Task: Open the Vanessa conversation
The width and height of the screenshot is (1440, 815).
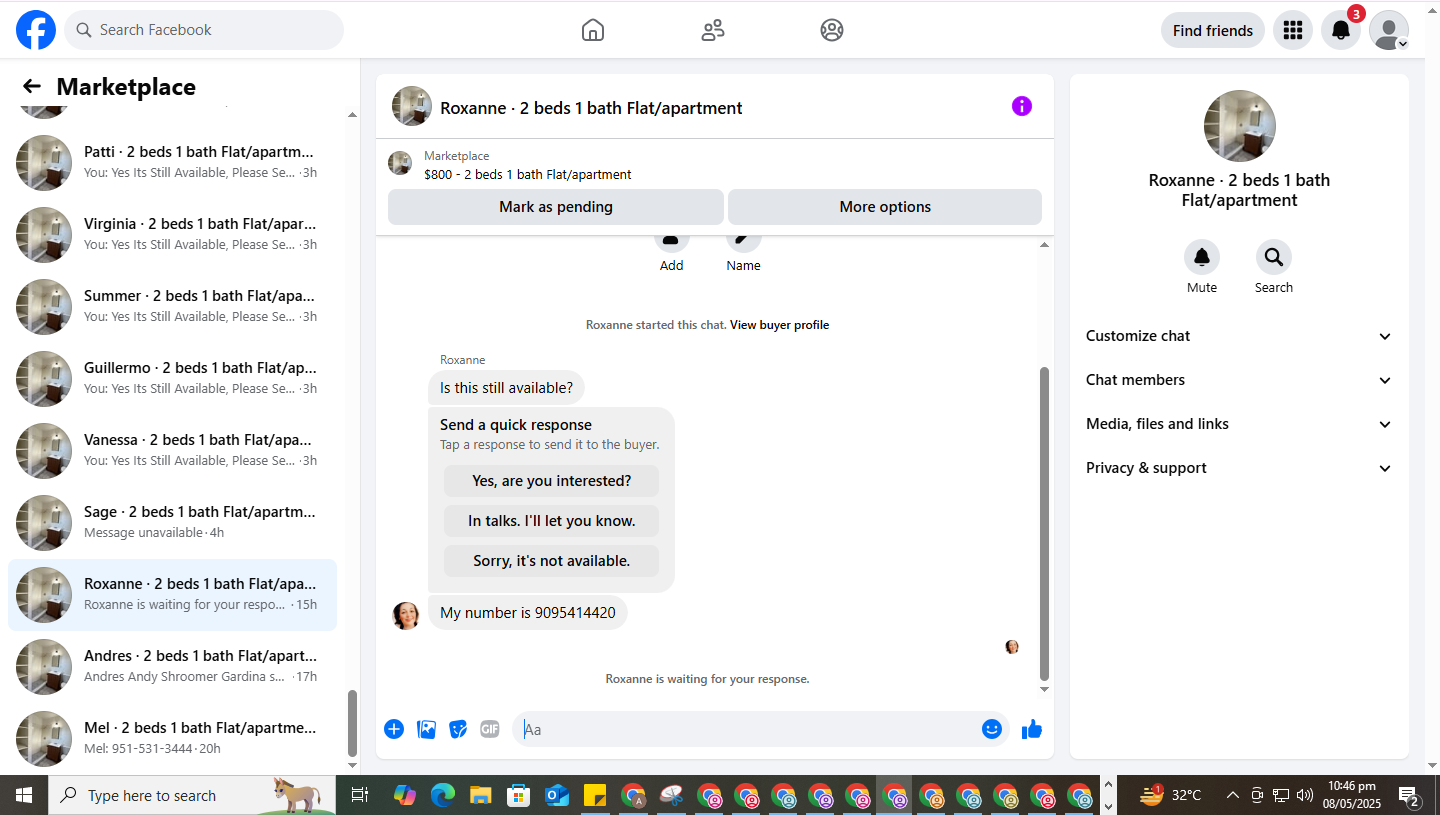Action: 172,451
